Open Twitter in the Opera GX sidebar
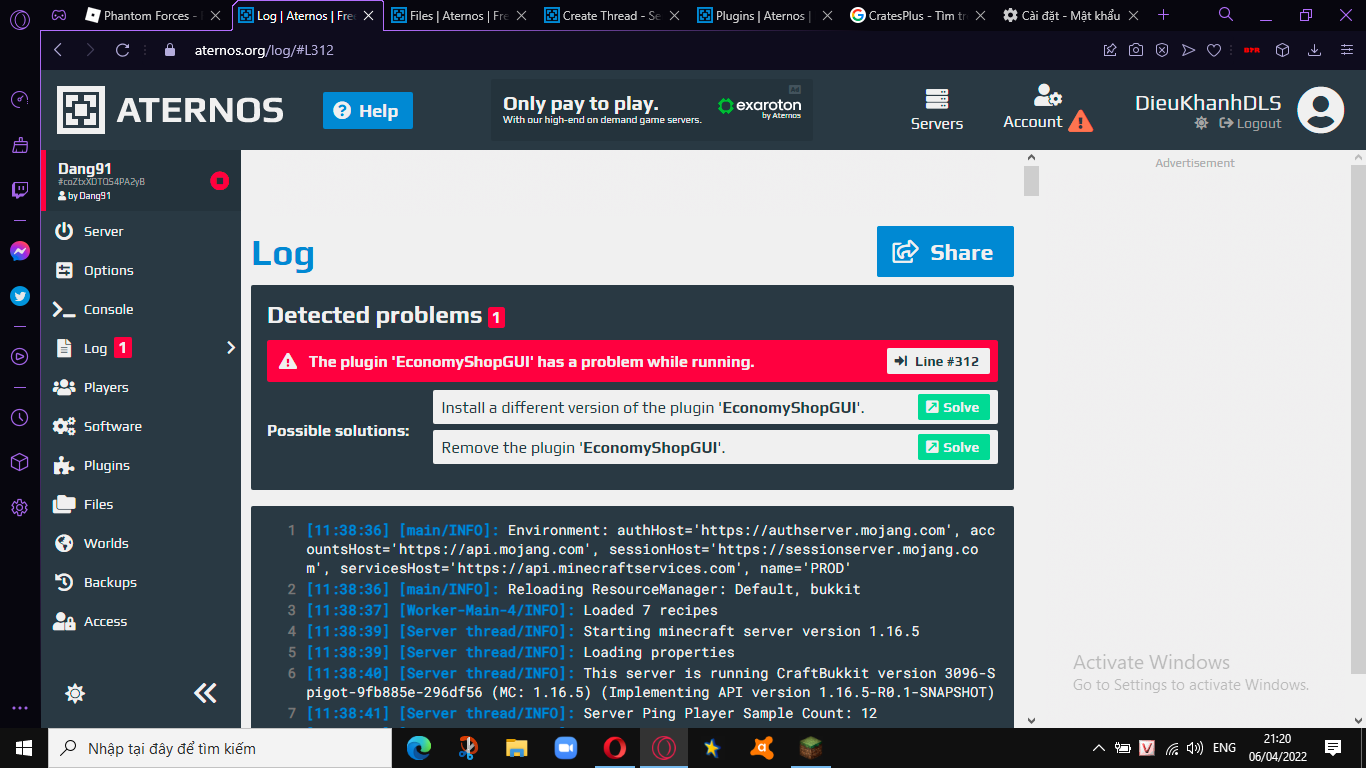 20,296
